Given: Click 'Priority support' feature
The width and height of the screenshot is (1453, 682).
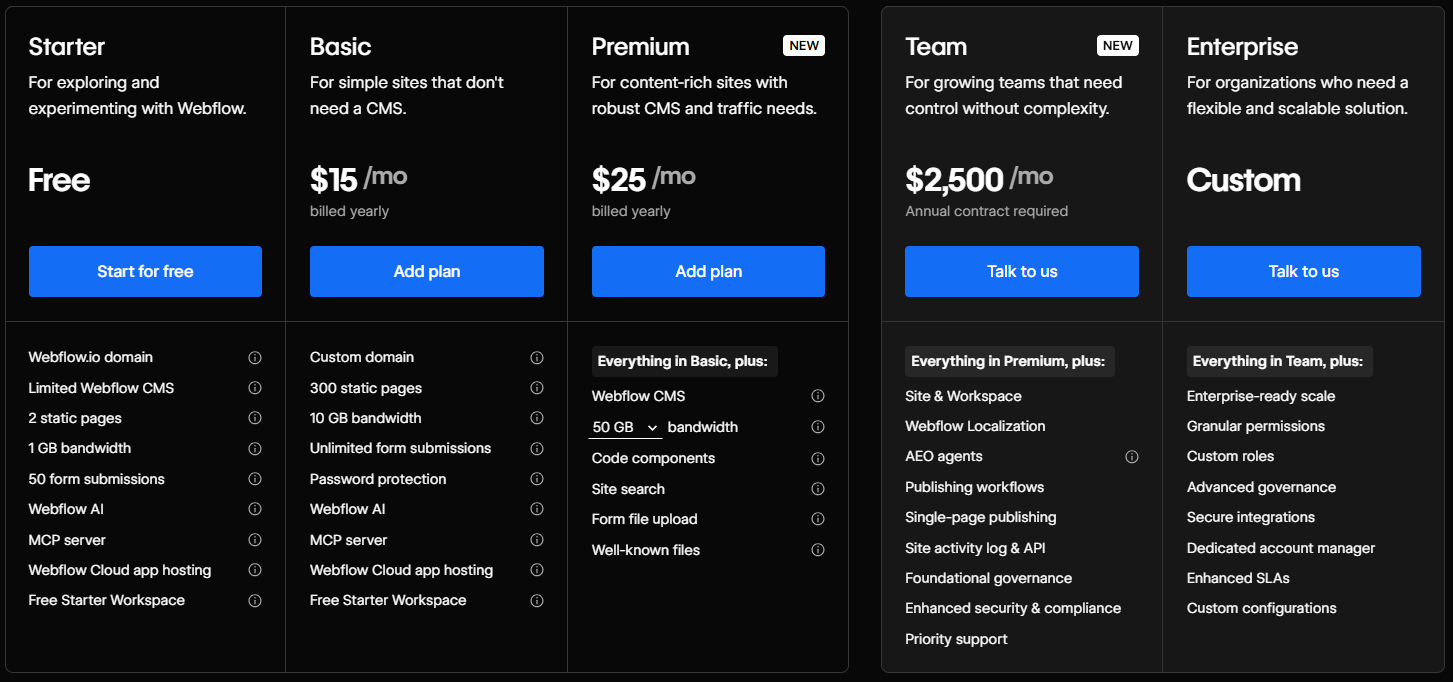Looking at the screenshot, I should [957, 639].
